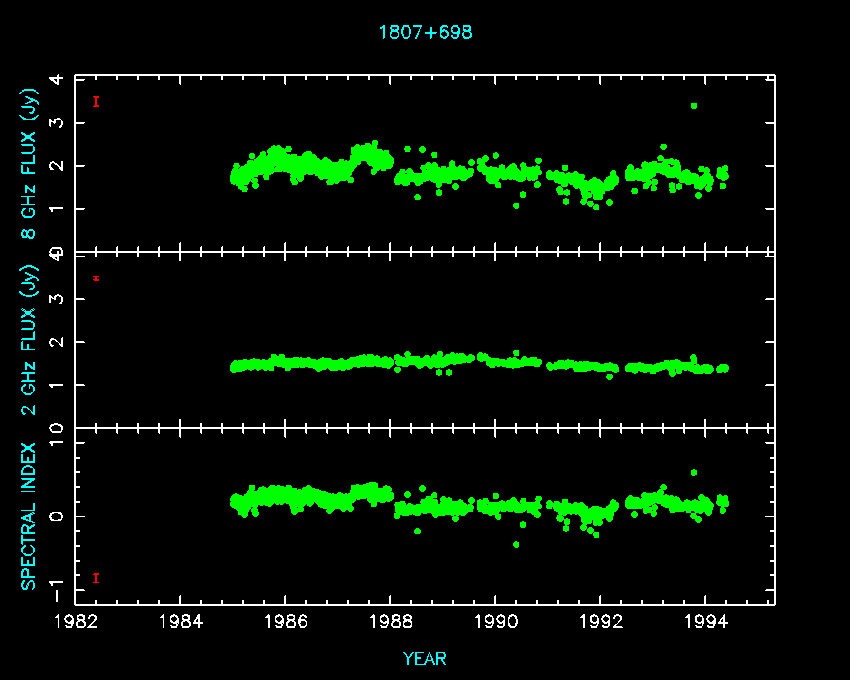Select the highest outlier in spectral index panel
This screenshot has width=850, height=680.
point(694,472)
